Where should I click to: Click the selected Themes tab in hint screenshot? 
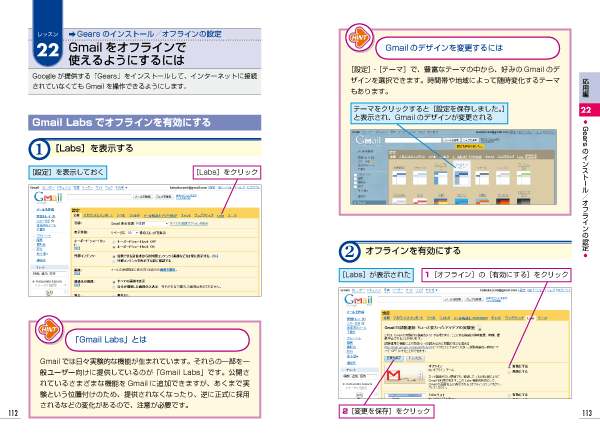tap(530, 157)
